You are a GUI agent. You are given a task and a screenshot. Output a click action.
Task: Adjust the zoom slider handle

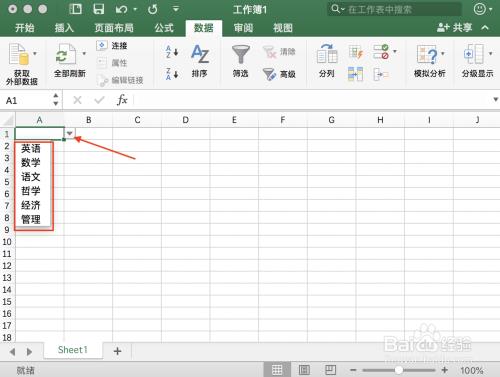click(399, 370)
